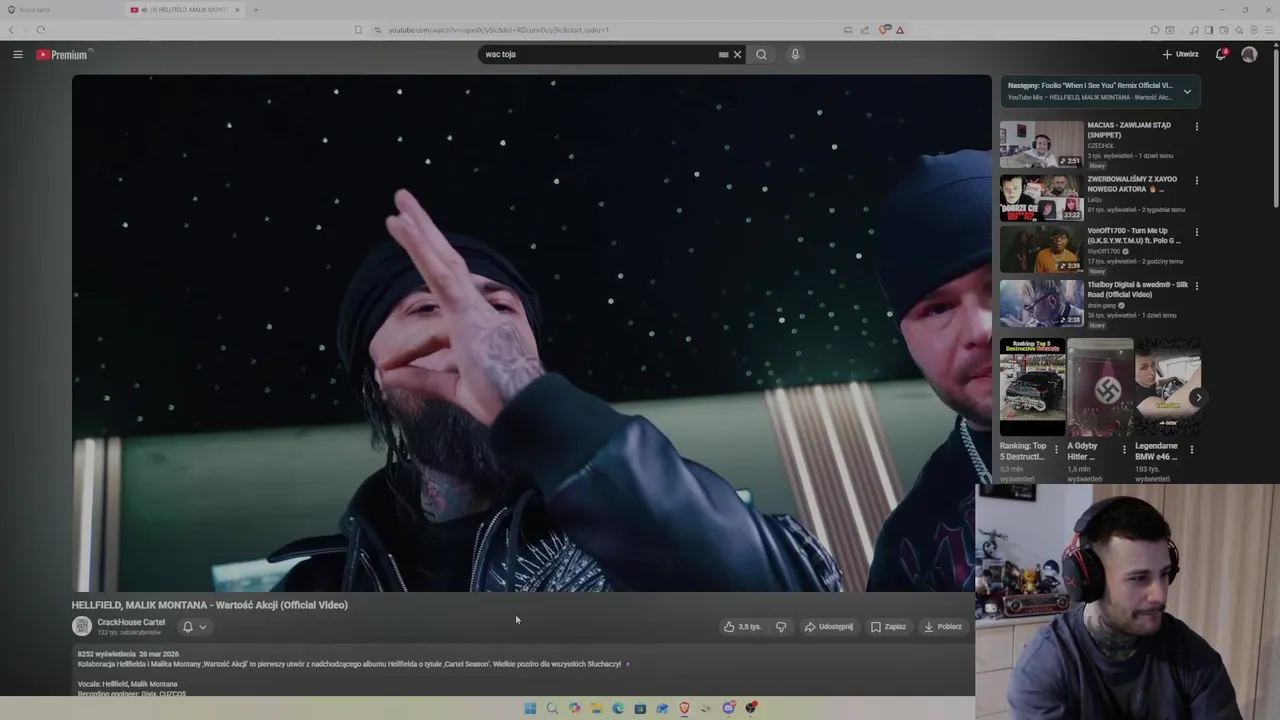Run search with the magnifier button
1280x720 pixels.
coord(761,54)
